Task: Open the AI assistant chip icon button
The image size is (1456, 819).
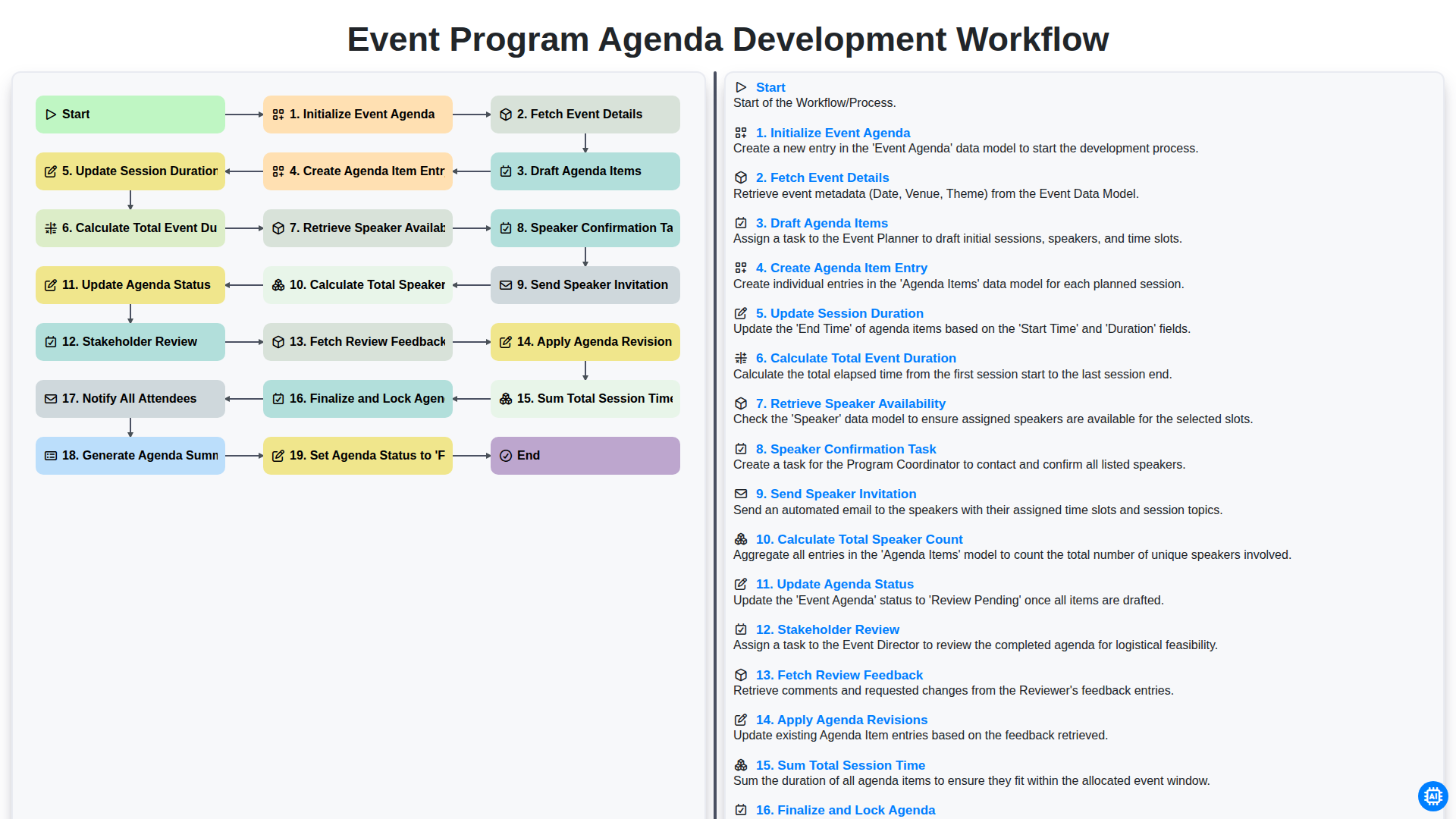Action: click(x=1432, y=796)
